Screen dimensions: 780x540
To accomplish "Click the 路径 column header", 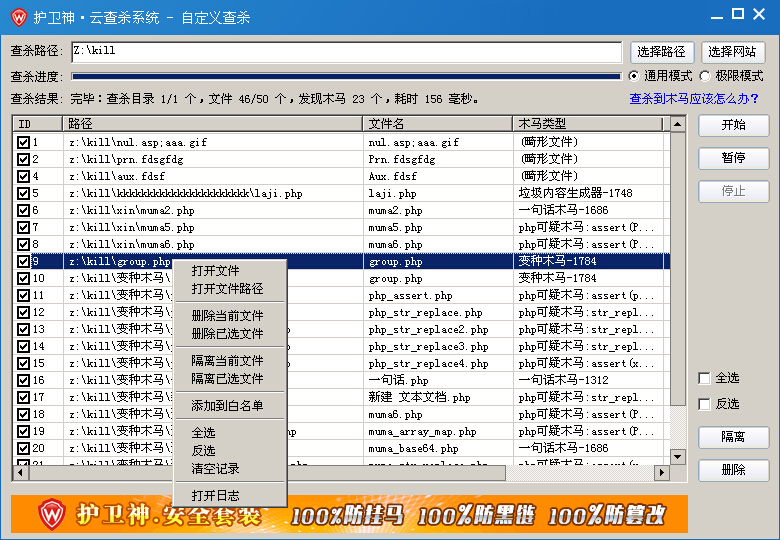I will (212, 124).
